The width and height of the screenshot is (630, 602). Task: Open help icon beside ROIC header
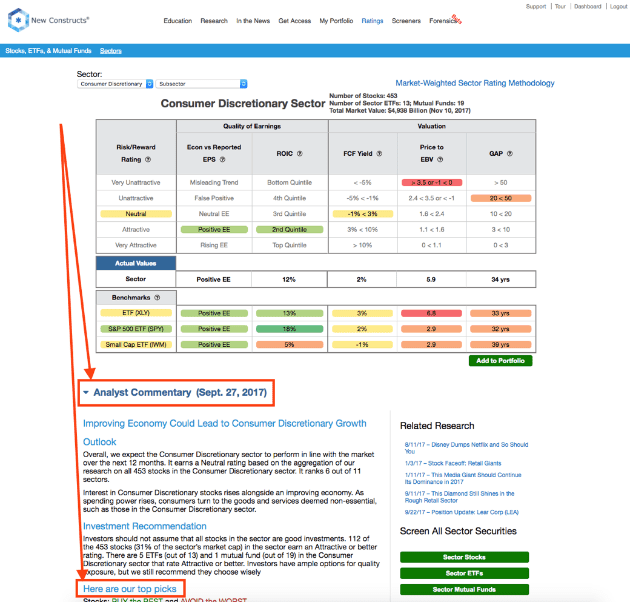[299, 154]
